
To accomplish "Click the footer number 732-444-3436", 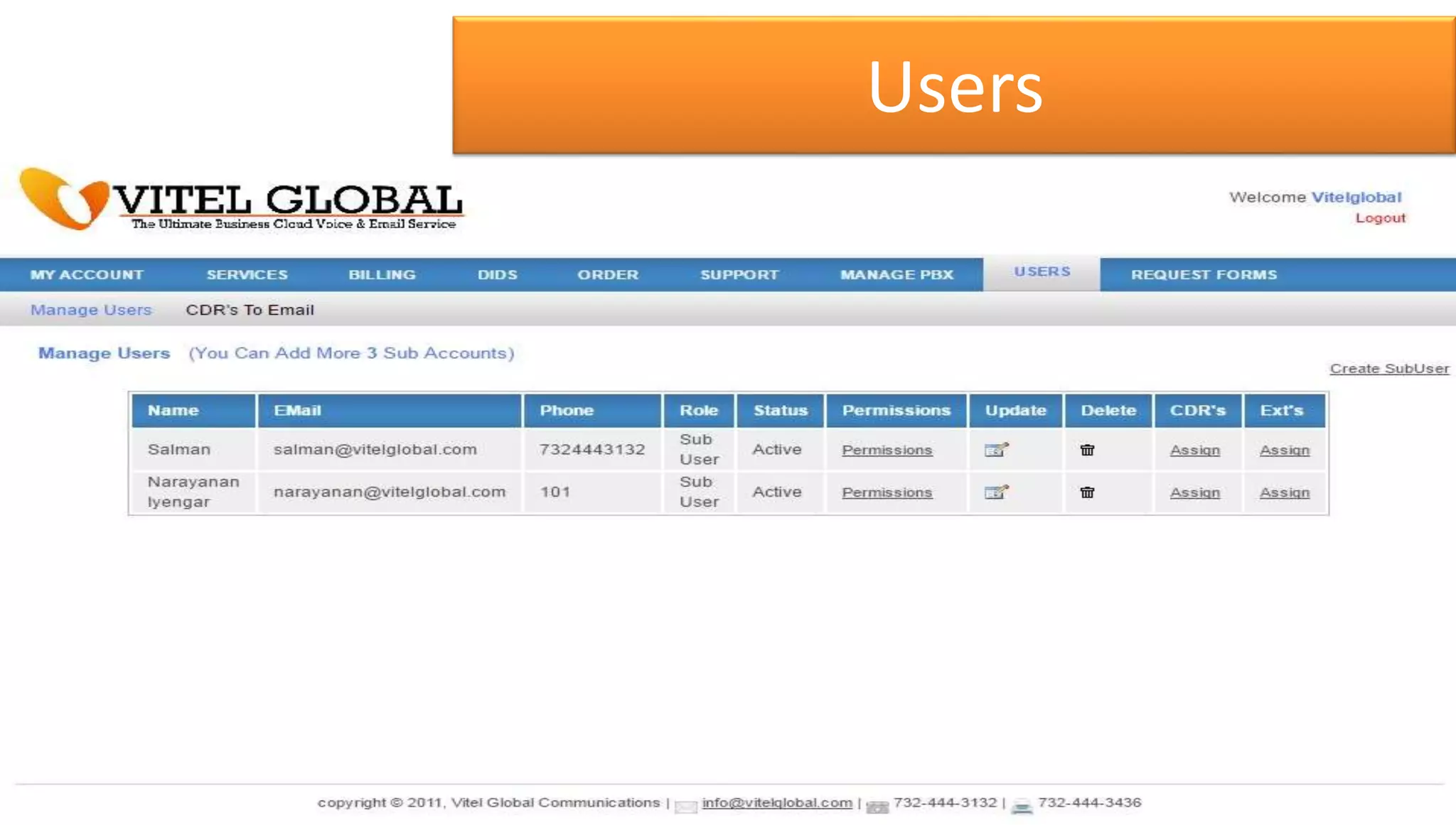I will pyautogui.click(x=1089, y=802).
